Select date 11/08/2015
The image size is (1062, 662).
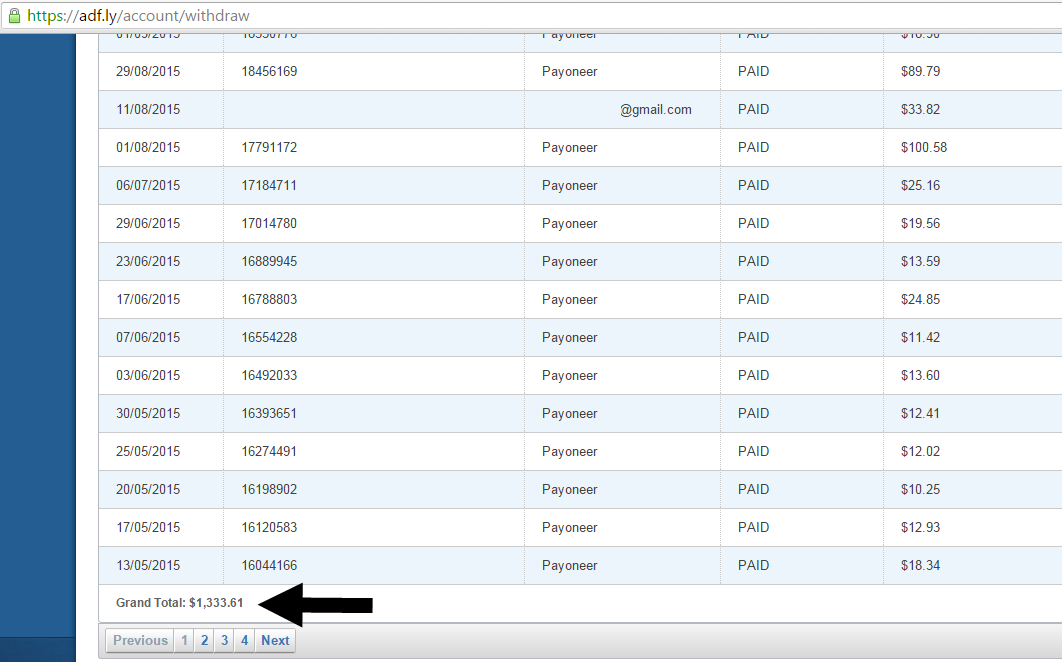148,109
